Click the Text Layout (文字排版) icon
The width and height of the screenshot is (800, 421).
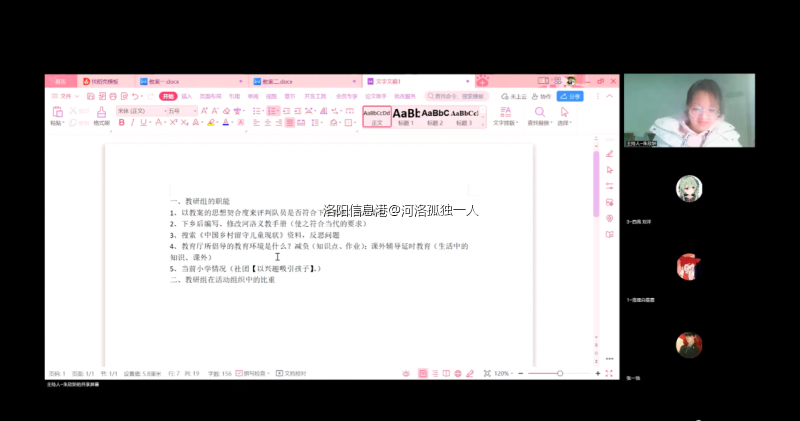click(x=506, y=112)
